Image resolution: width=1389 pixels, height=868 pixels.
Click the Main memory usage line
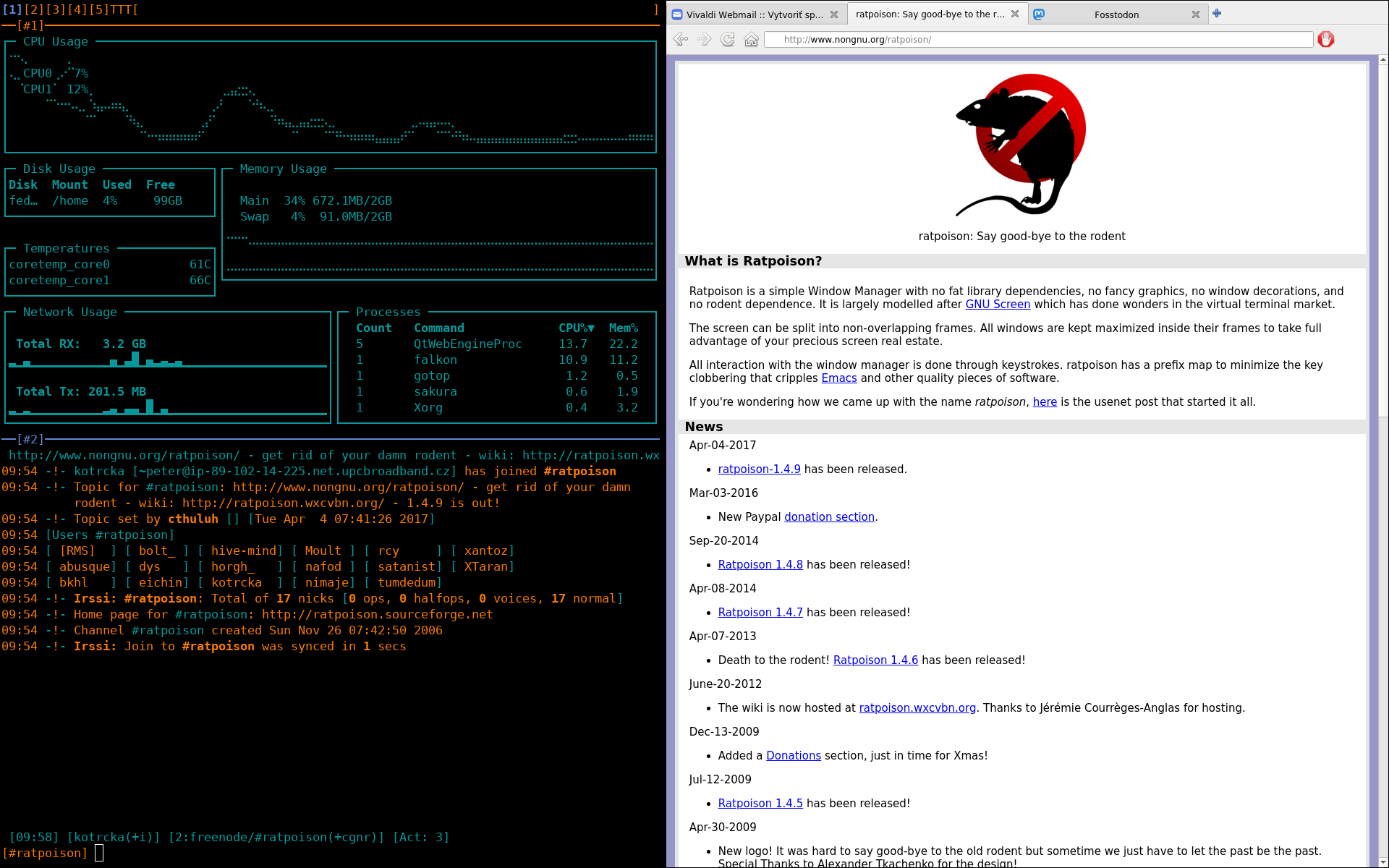coord(316,201)
